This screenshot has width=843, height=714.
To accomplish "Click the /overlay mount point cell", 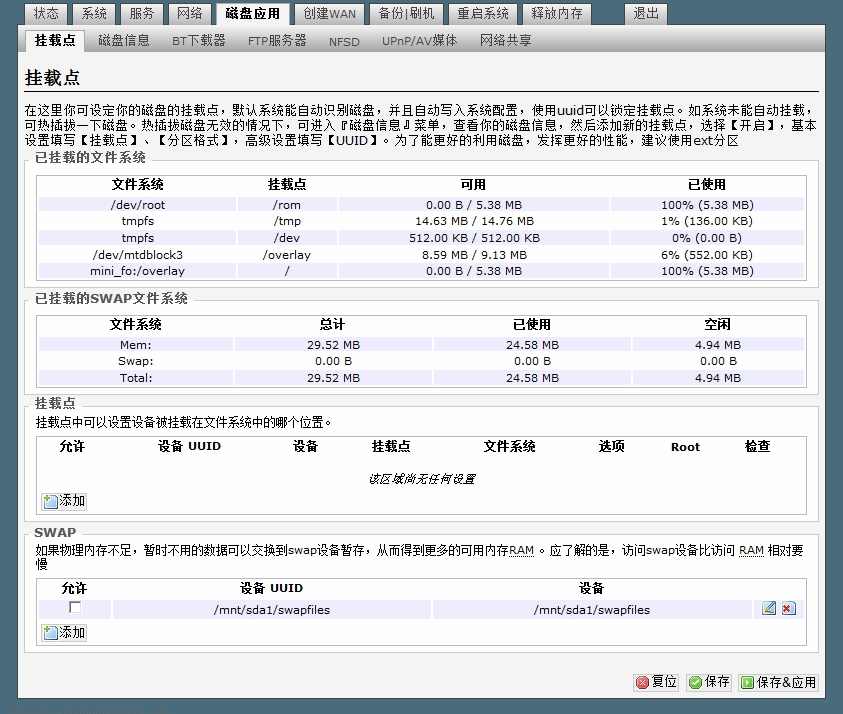I will 287,255.
